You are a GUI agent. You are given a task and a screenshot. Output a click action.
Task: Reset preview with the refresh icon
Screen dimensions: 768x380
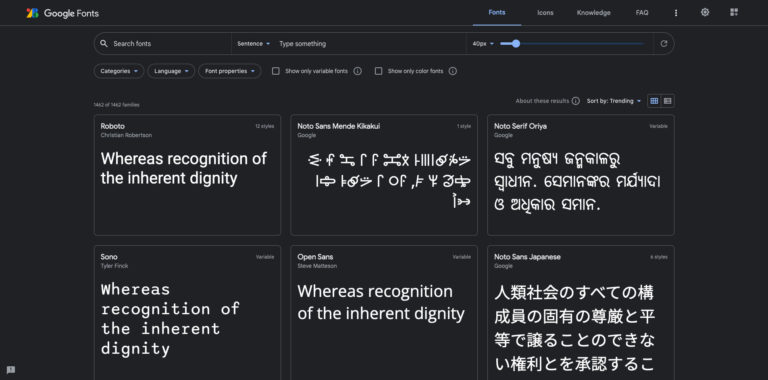(x=664, y=44)
